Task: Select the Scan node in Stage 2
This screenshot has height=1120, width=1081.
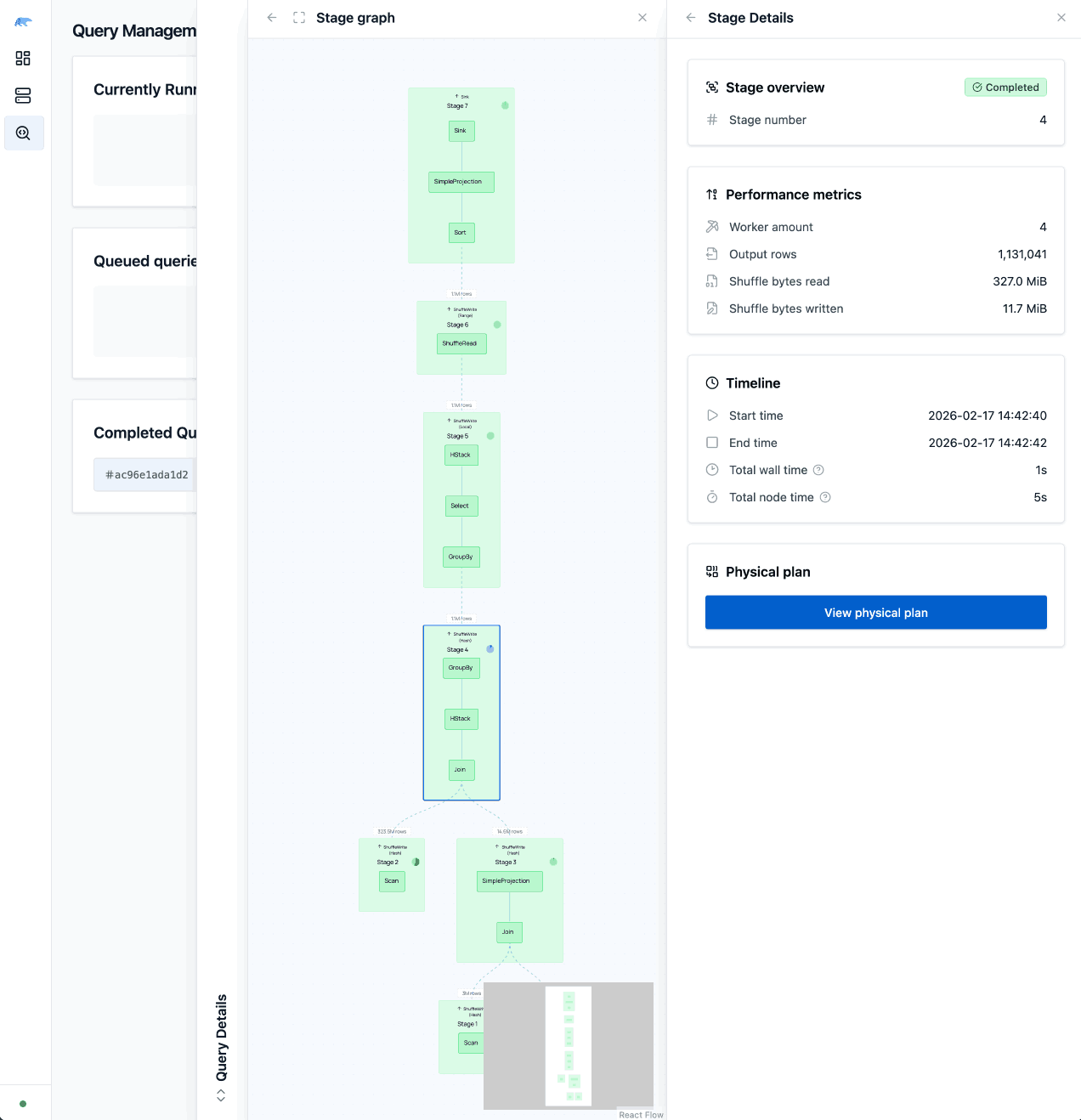Action: click(x=391, y=881)
